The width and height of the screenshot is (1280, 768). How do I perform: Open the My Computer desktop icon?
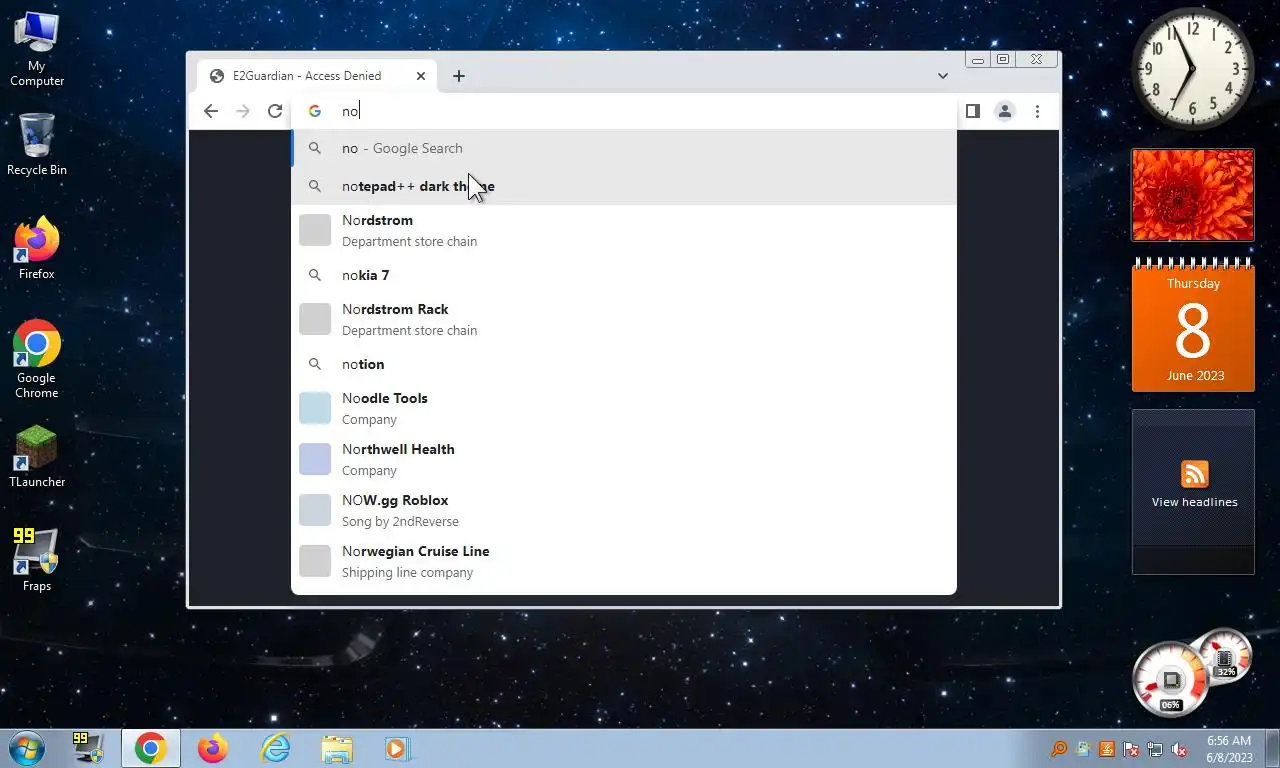(x=37, y=49)
